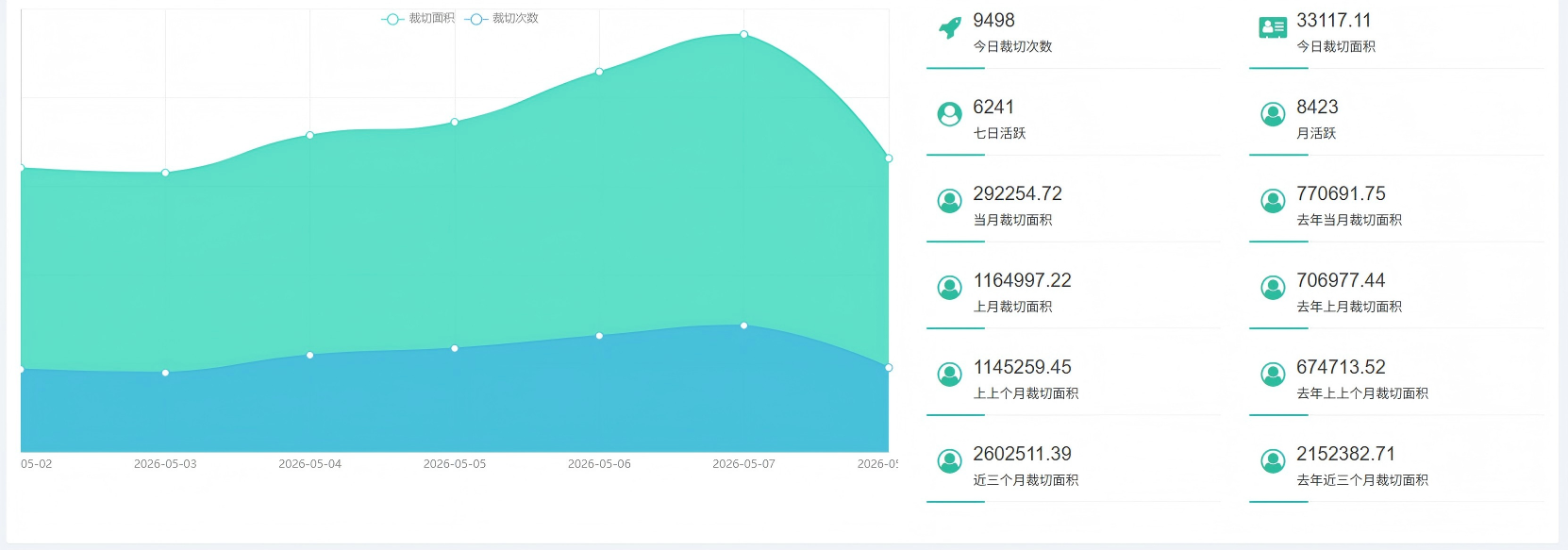Screen dimensions: 1568x550
Task: Click the 去年当月裁切面积 label
Action: tap(1349, 220)
